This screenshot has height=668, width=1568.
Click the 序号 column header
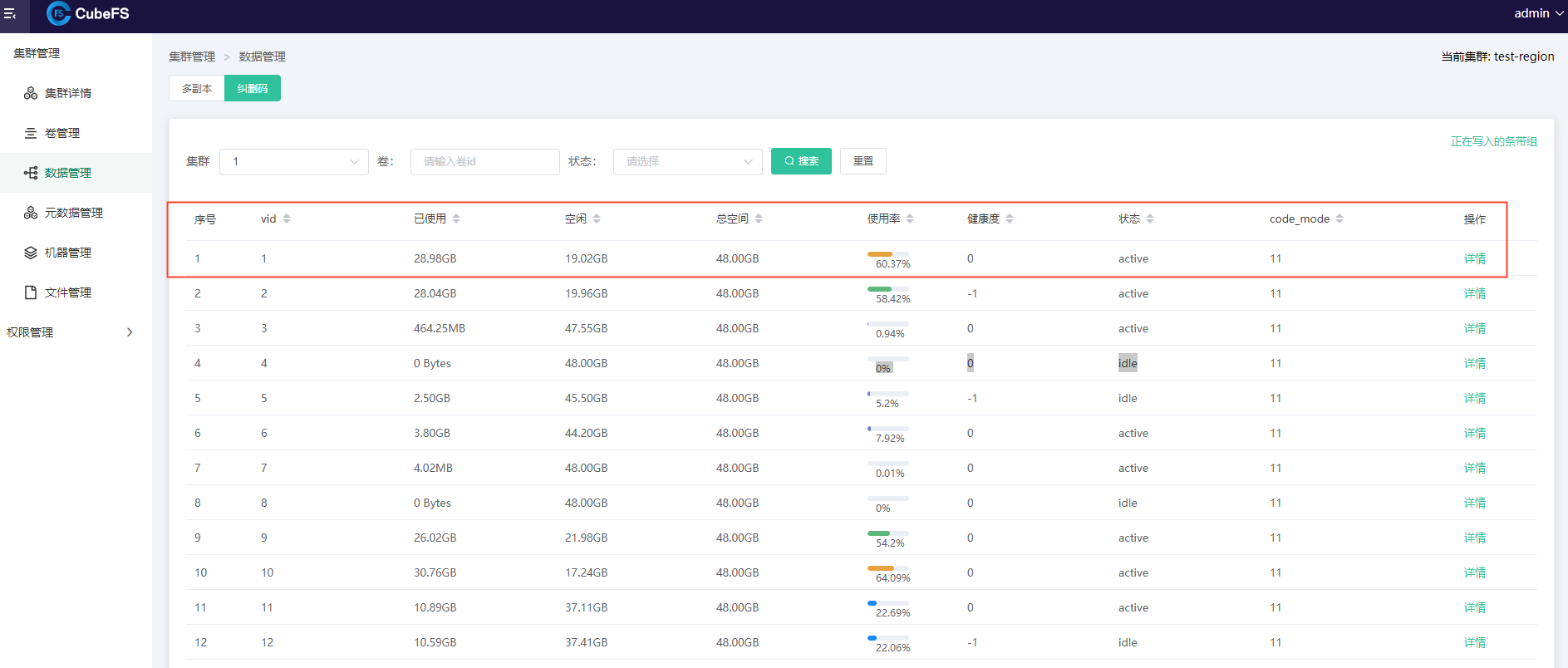(205, 219)
